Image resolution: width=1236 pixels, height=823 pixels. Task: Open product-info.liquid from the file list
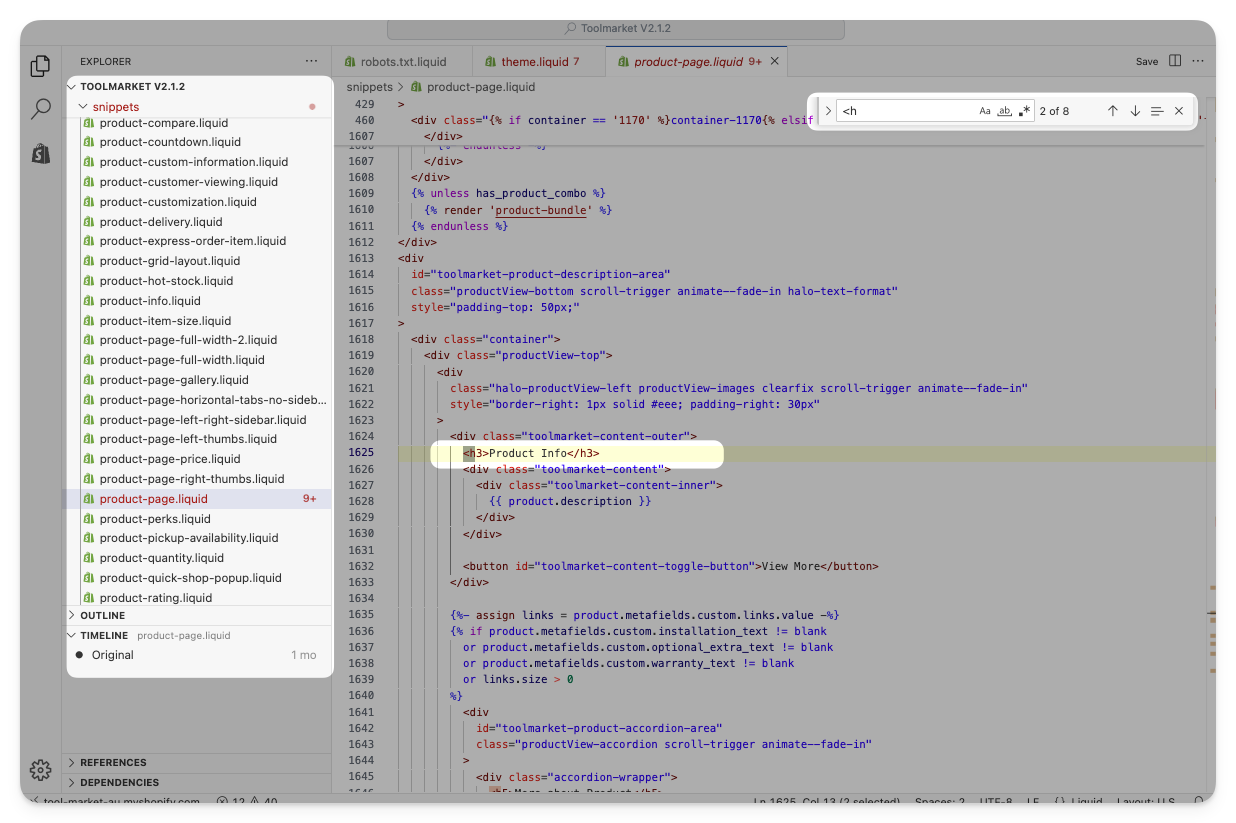(x=150, y=300)
